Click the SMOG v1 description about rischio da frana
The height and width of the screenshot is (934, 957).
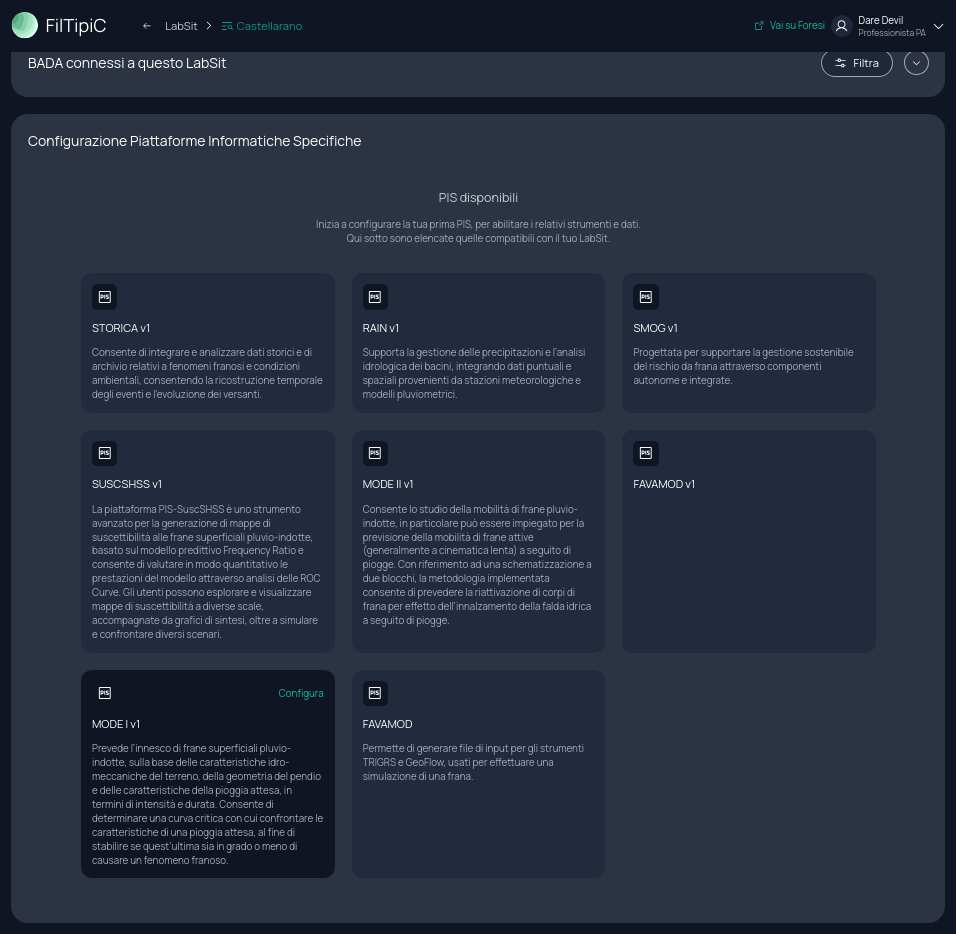743,366
